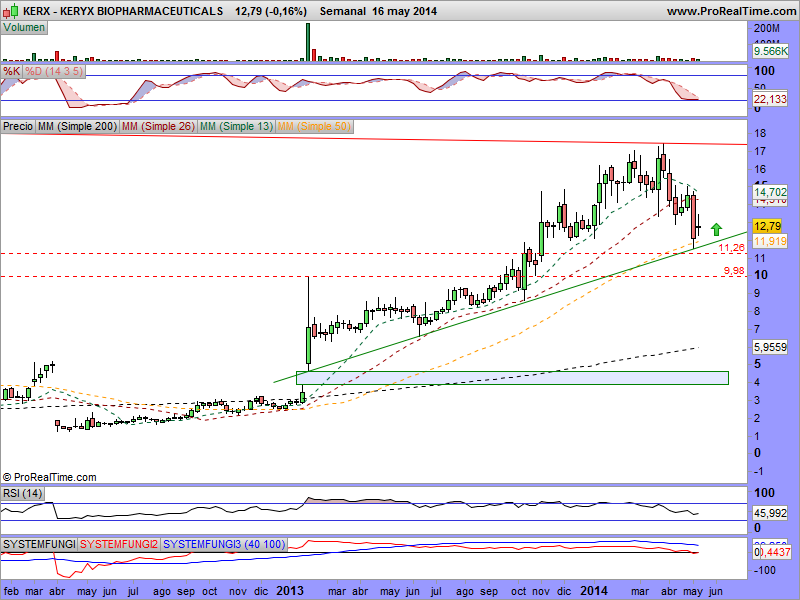Click the 200M volume axis label
800x600 pixels.
767,28
